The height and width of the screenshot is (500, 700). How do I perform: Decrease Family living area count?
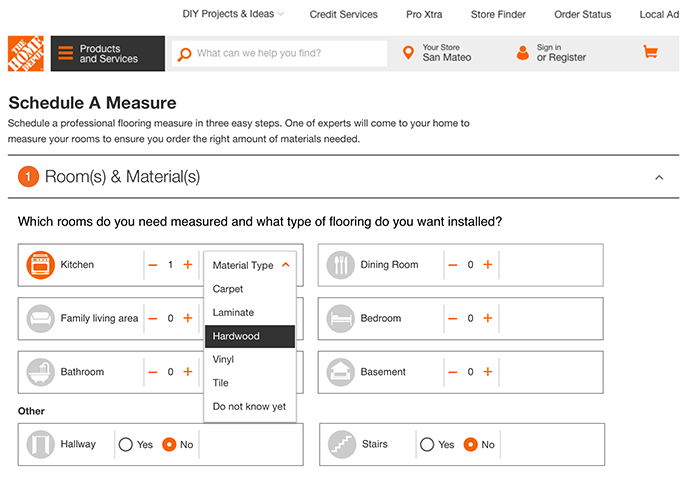tap(153, 318)
